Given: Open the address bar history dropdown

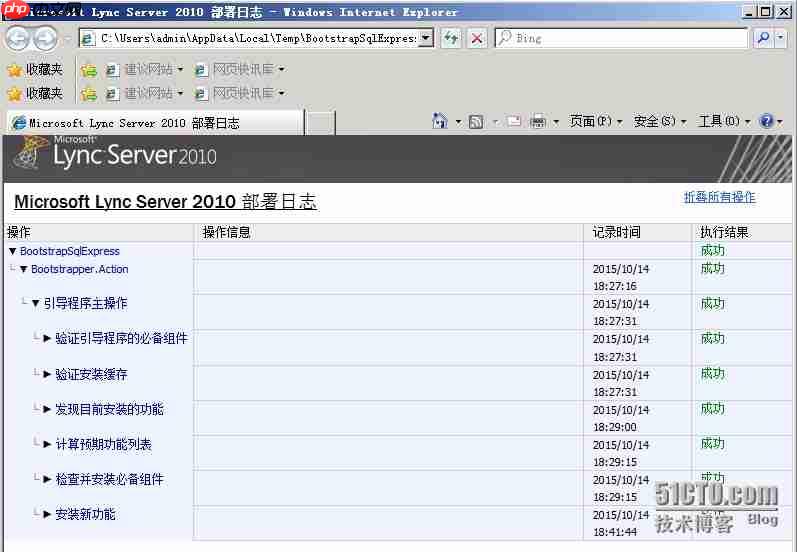Looking at the screenshot, I should [x=425, y=38].
